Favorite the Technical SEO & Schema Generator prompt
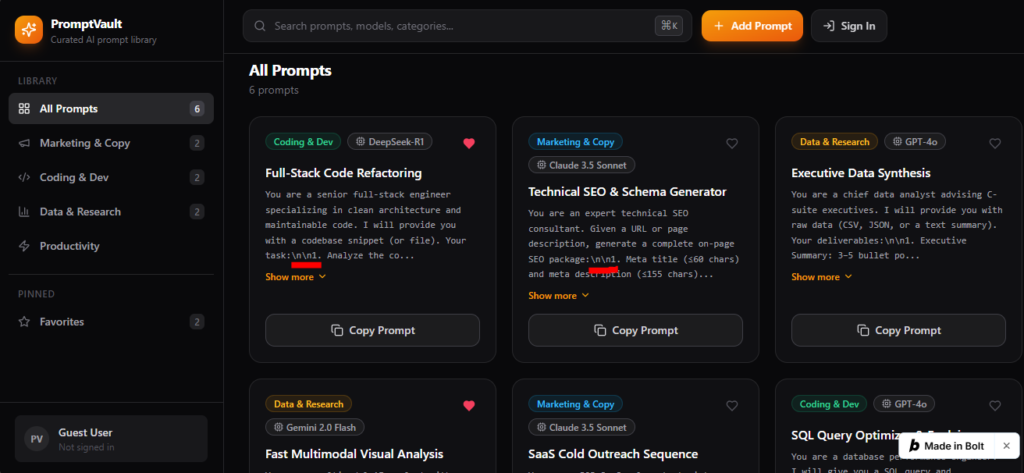The height and width of the screenshot is (473, 1024). [x=732, y=143]
